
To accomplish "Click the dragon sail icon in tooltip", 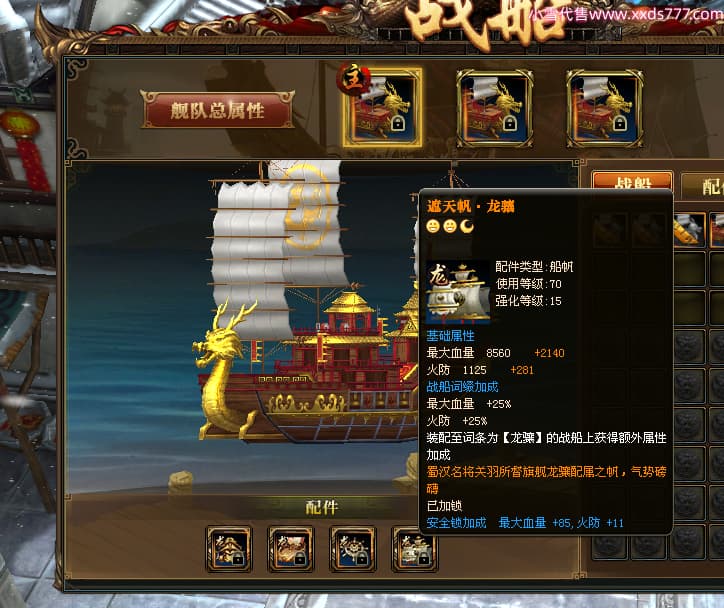I will (458, 291).
